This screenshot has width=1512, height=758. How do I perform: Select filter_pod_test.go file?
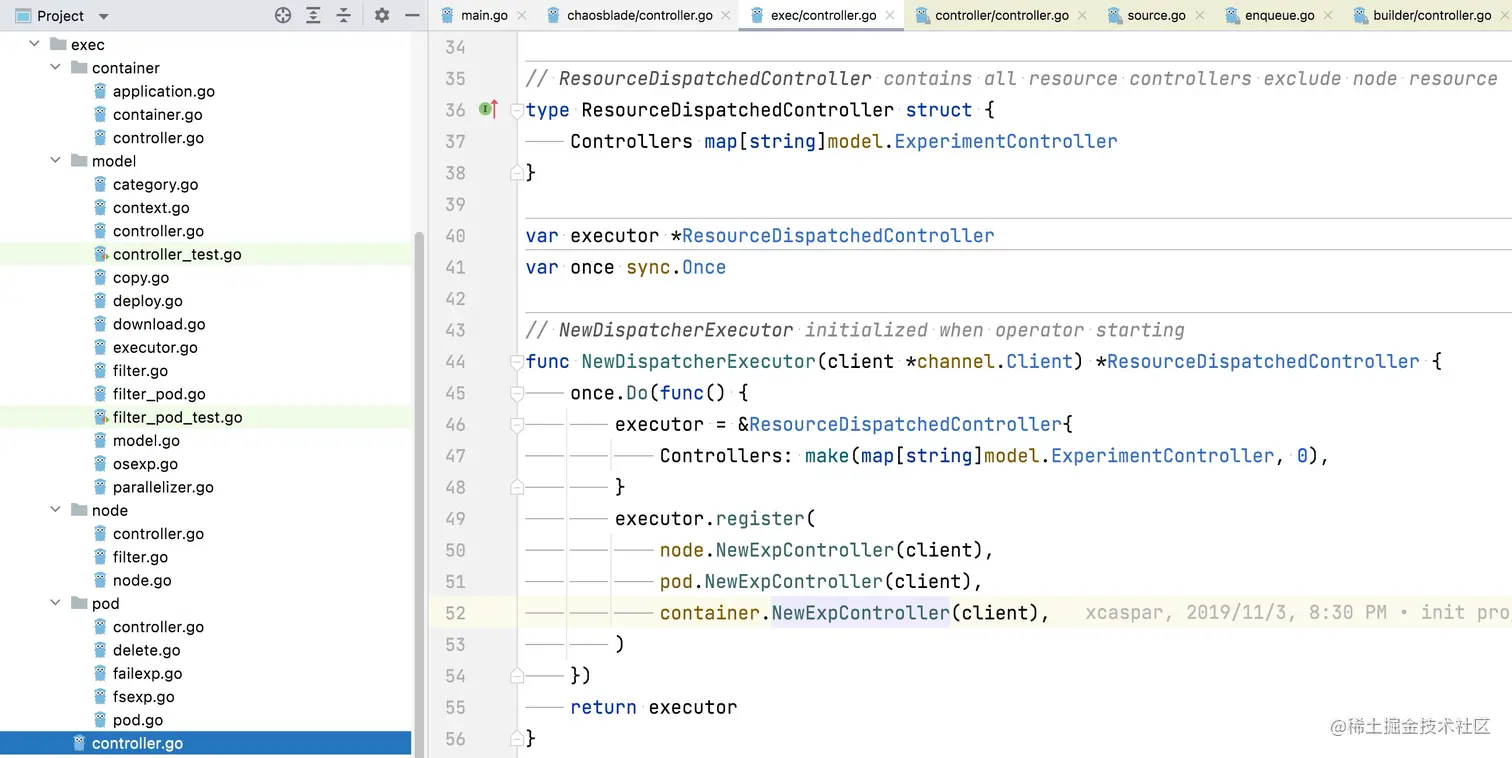click(177, 417)
